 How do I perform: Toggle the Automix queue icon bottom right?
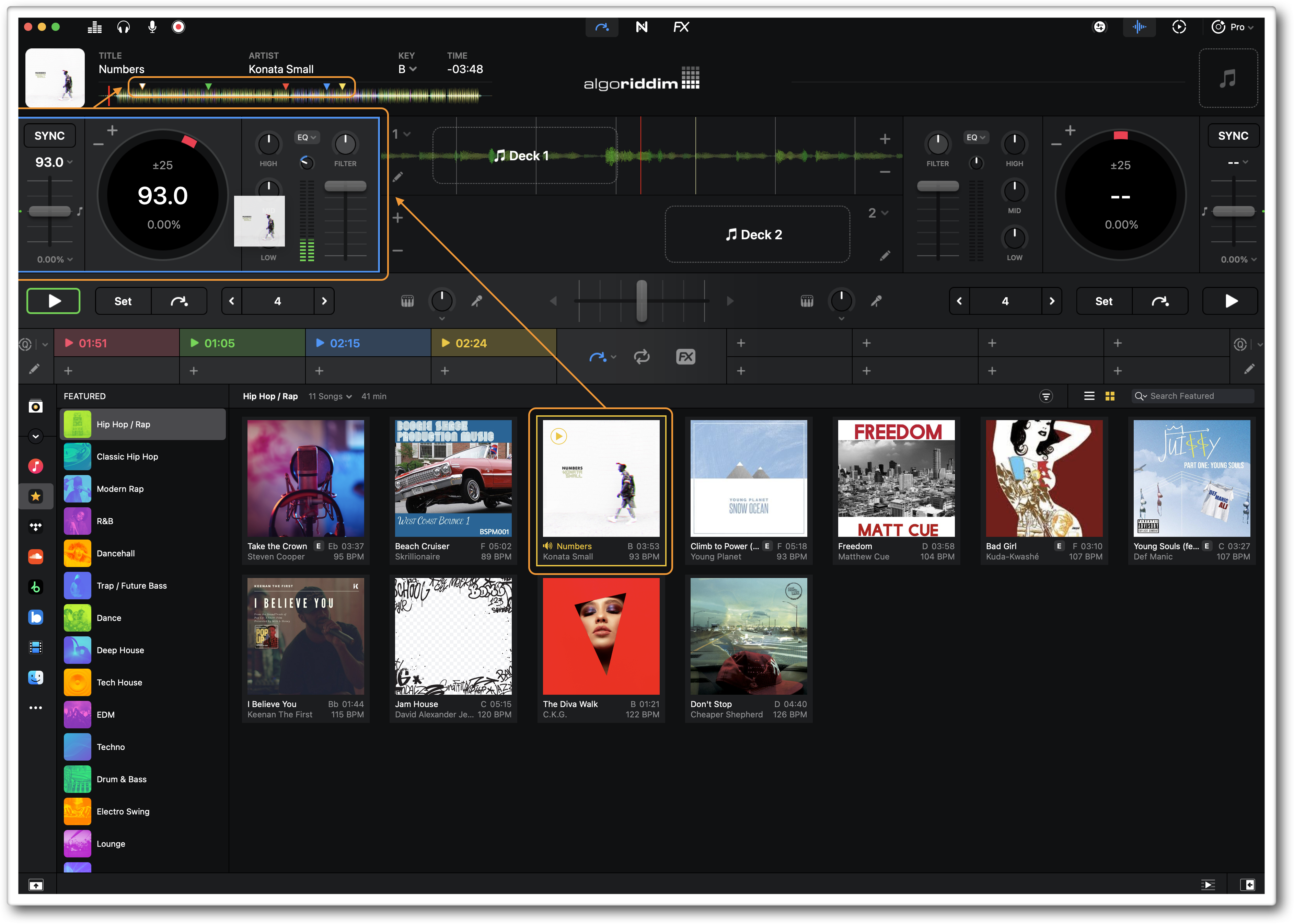coord(1208,885)
